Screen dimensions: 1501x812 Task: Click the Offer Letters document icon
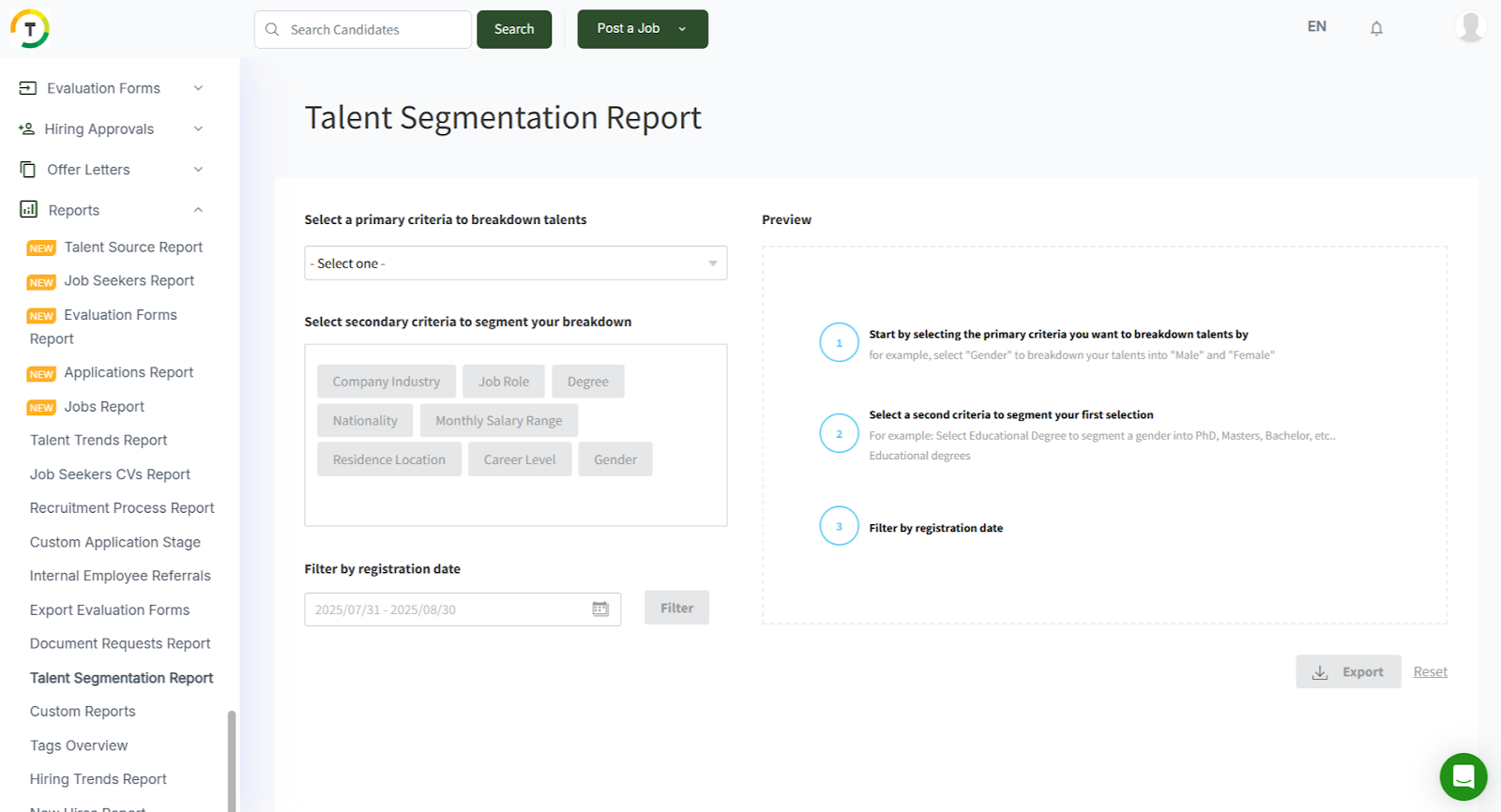pyautogui.click(x=28, y=170)
